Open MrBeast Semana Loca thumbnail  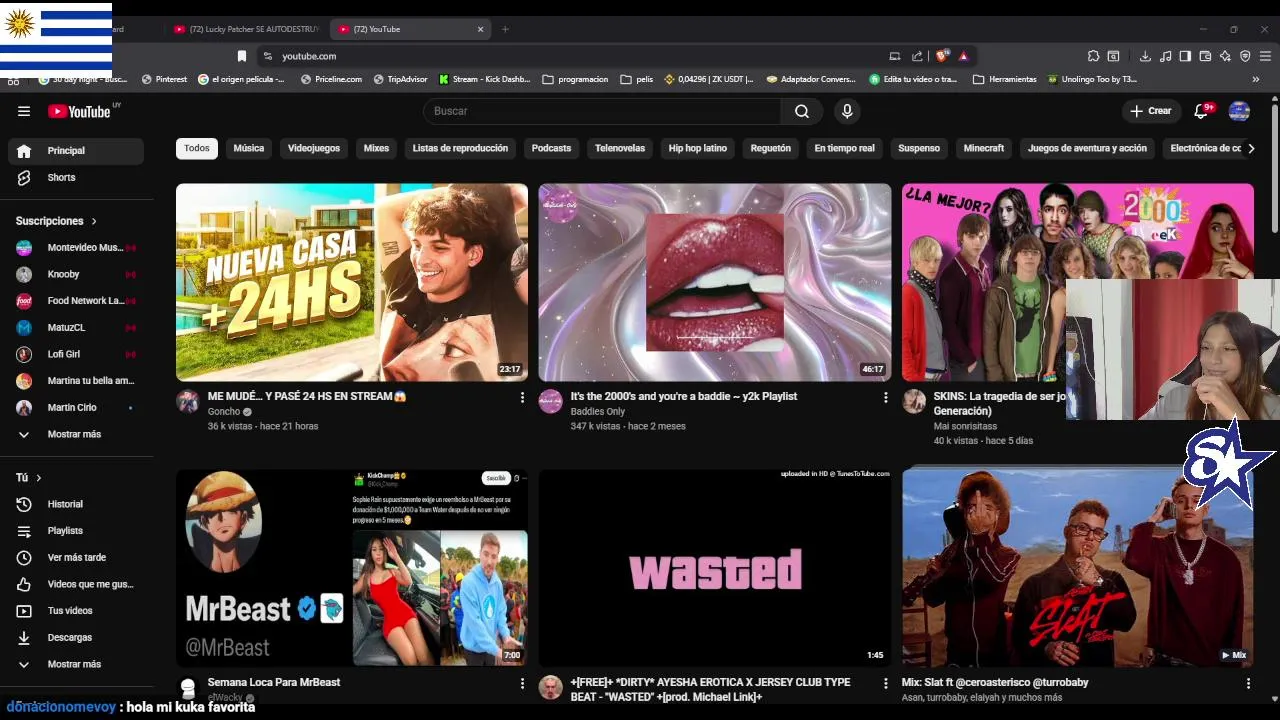tap(352, 568)
